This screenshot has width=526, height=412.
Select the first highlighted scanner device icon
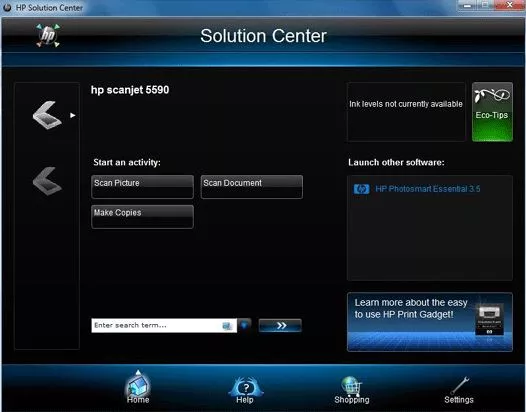[x=47, y=115]
